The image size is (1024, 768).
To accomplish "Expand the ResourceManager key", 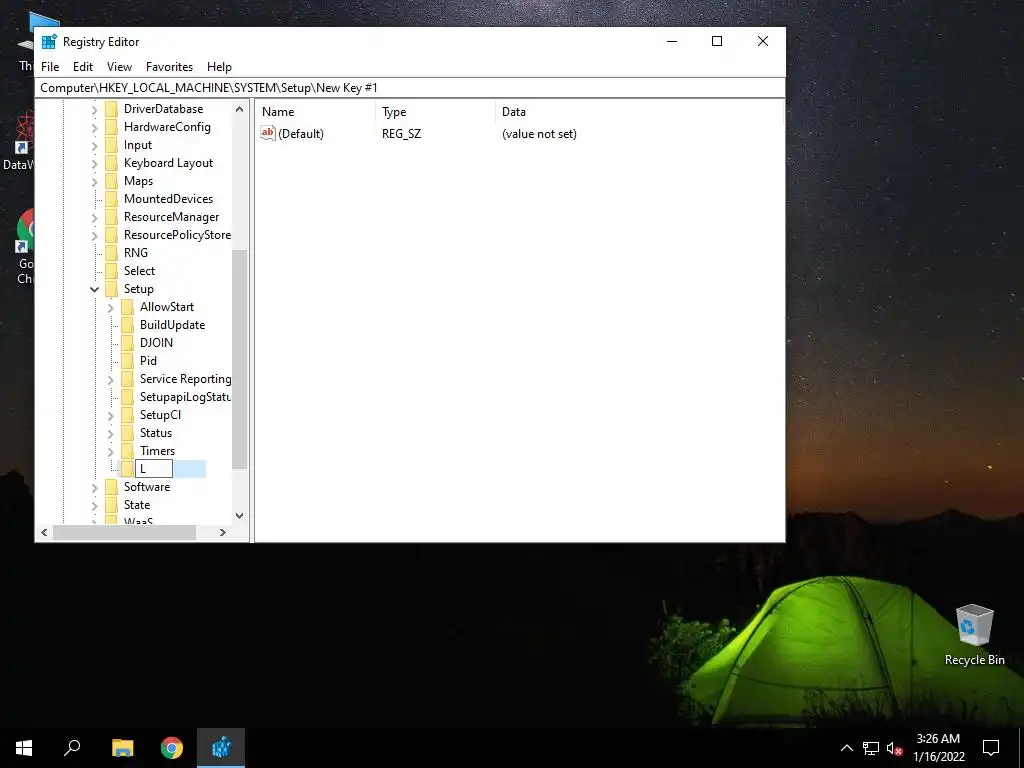I will tap(95, 217).
